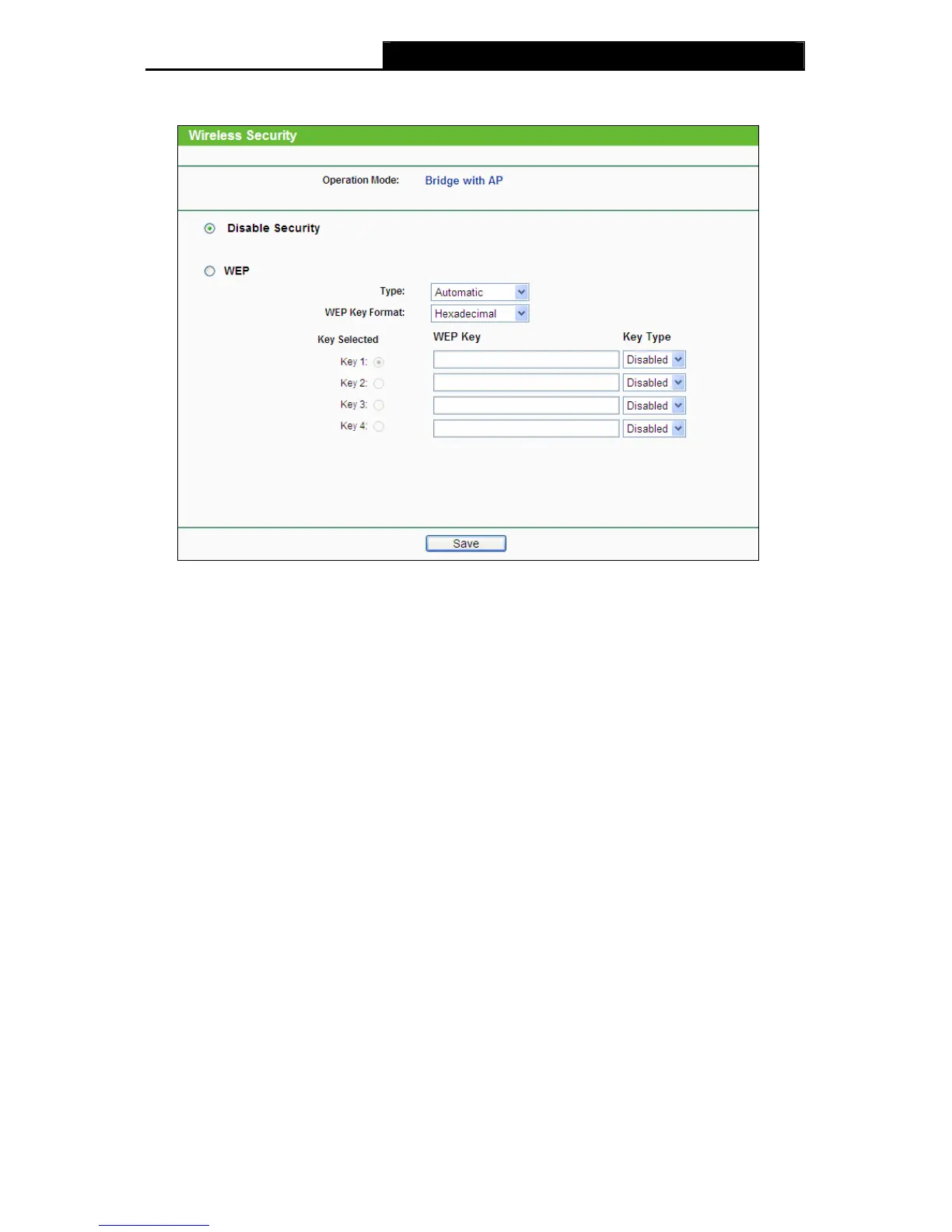
Task: Click the Wireless Security header title
Action: click(x=243, y=135)
